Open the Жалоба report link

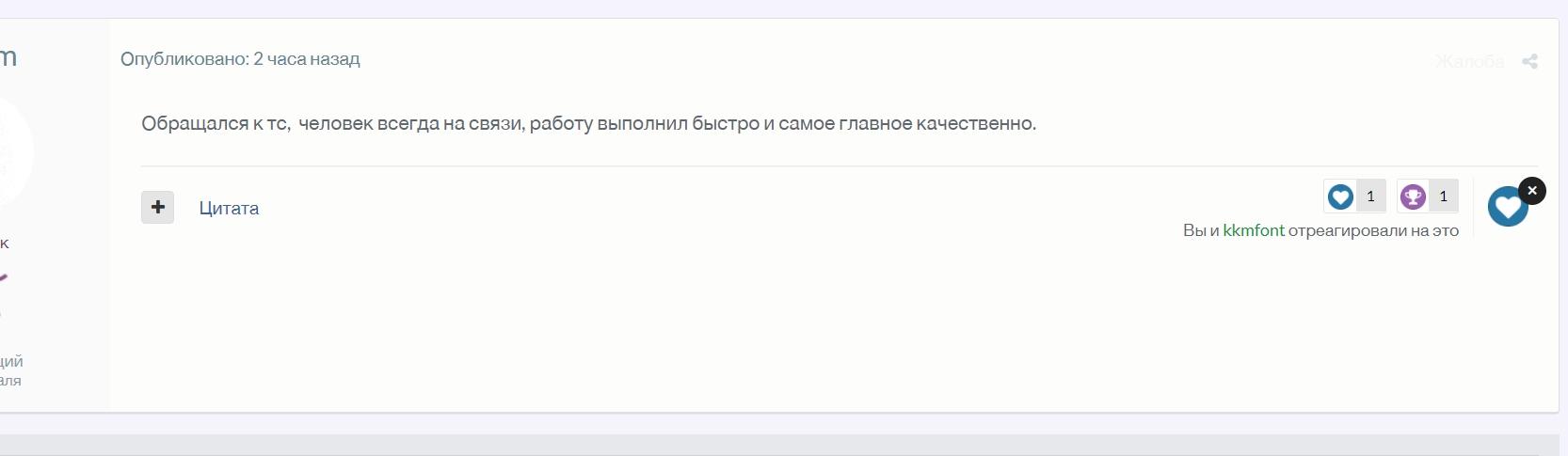click(1468, 61)
